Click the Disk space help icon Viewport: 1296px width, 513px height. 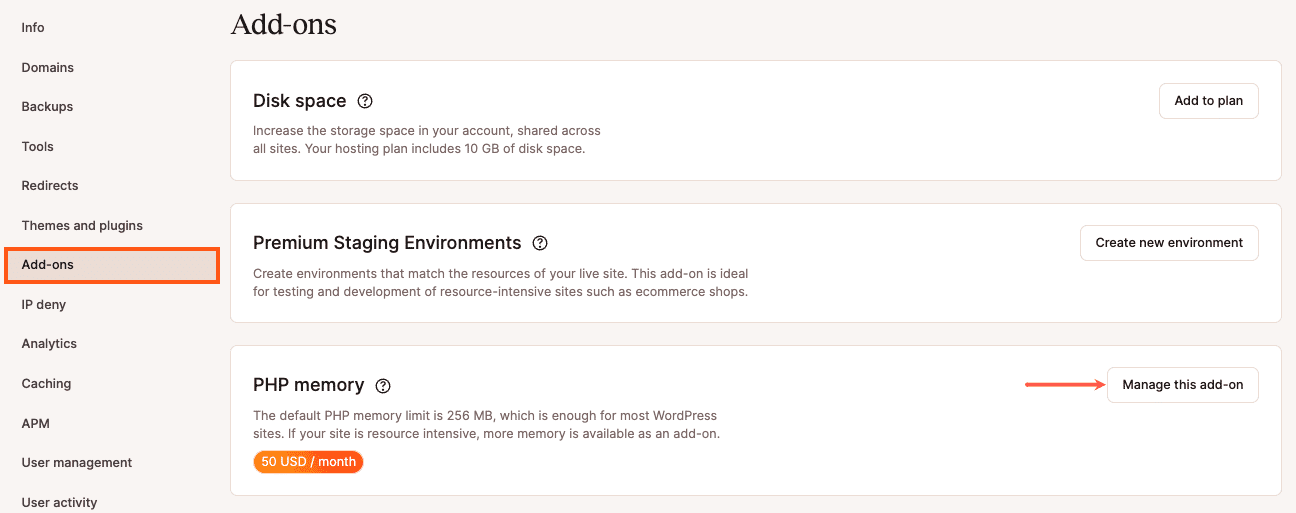coord(365,101)
